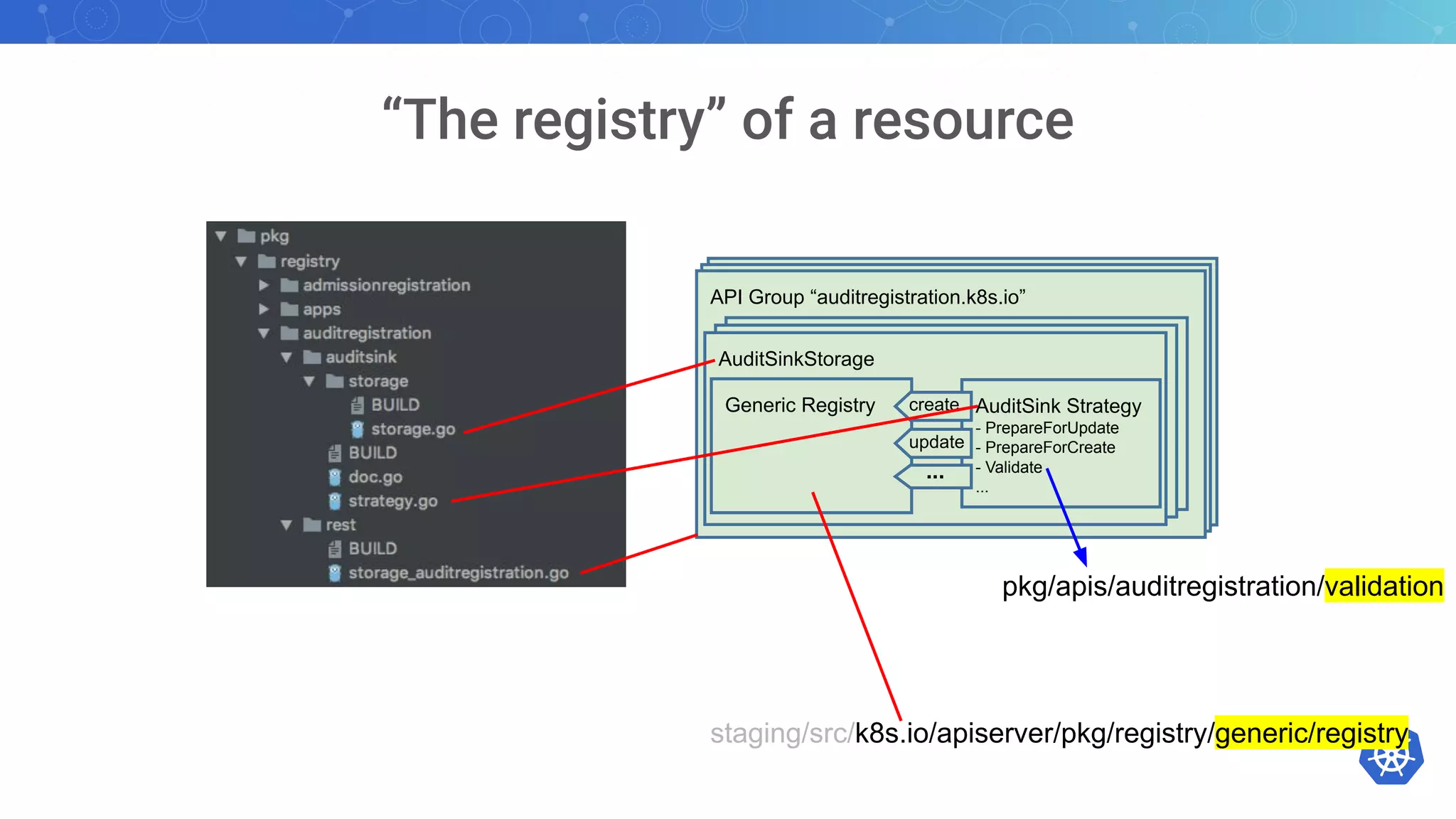This screenshot has height=819, width=1456.
Task: Click the highlighted generic/registry path text
Action: pyautogui.click(x=1310, y=734)
